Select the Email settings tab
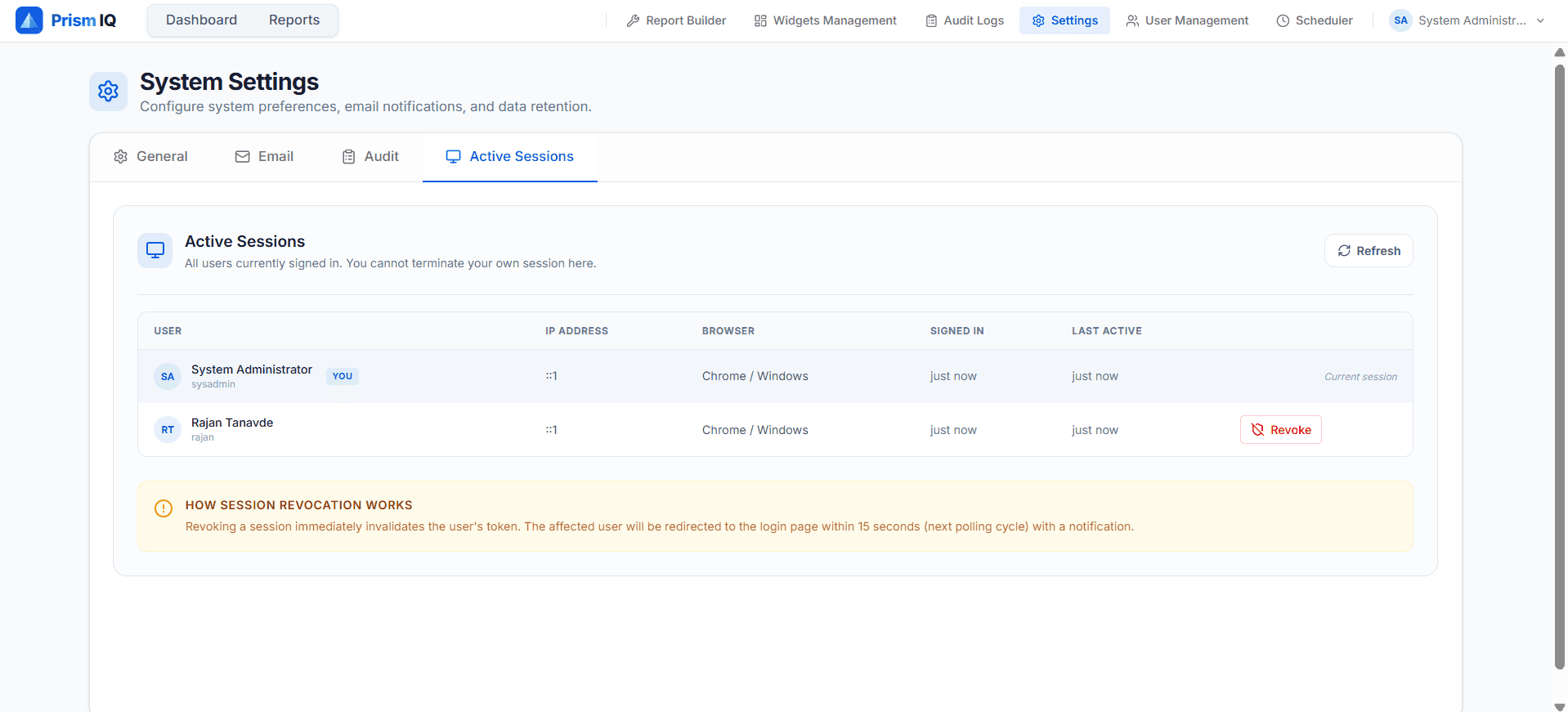Viewport: 1568px width, 712px height. pos(264,157)
